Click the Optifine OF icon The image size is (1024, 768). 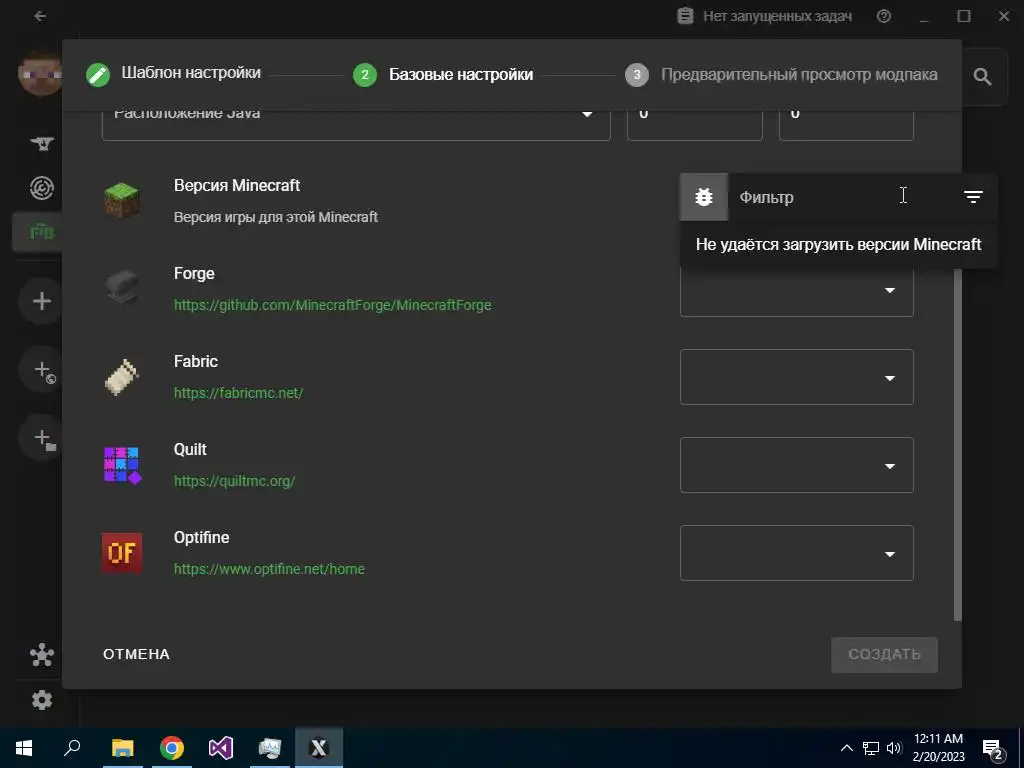click(121, 552)
